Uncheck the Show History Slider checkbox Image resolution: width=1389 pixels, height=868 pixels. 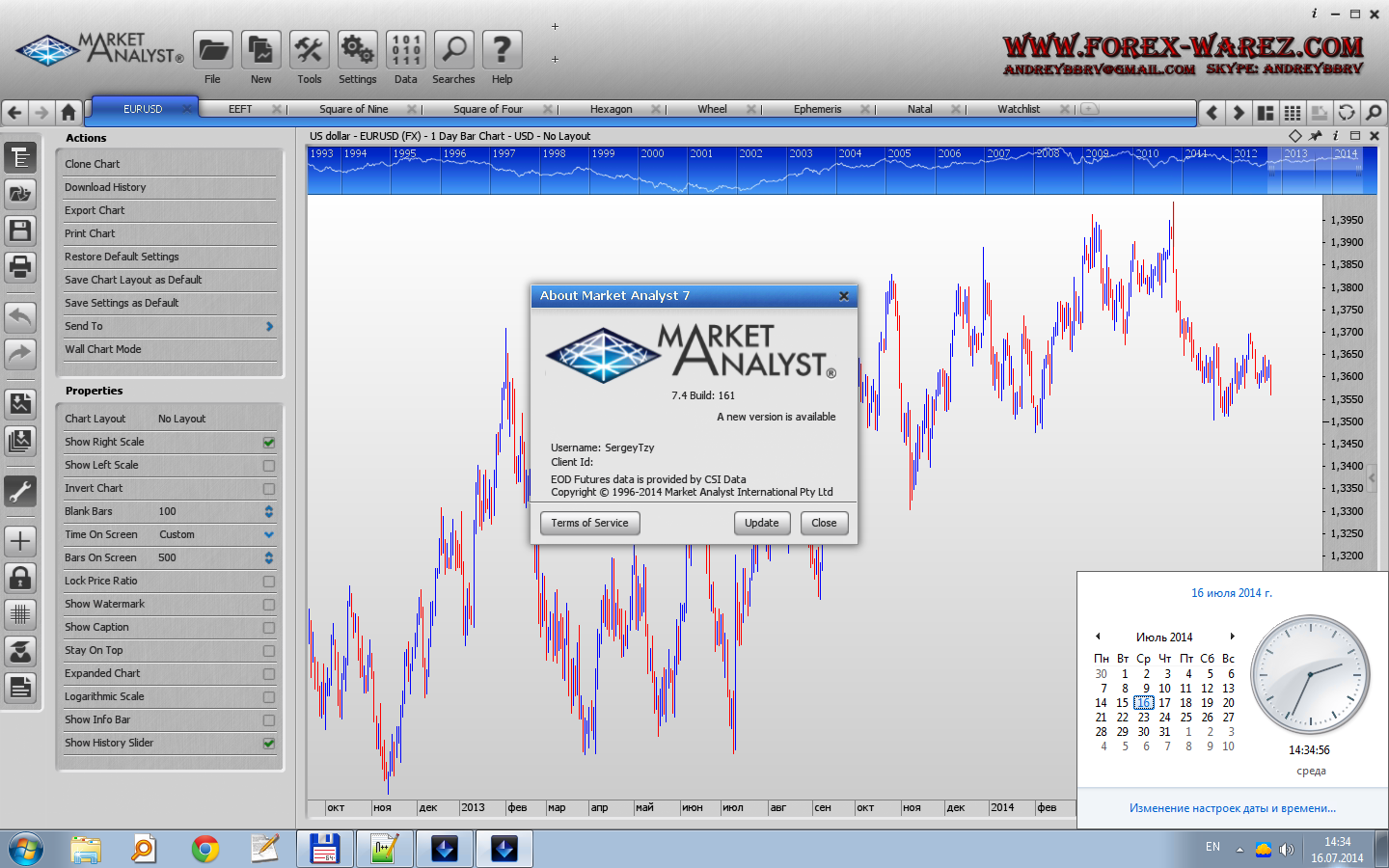tap(269, 744)
